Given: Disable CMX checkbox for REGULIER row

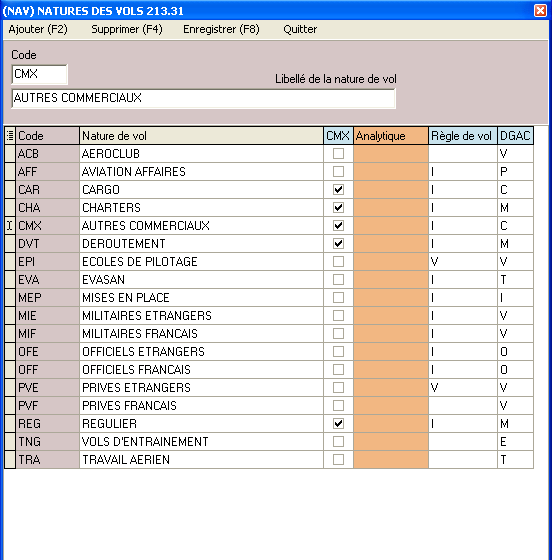Looking at the screenshot, I should pyautogui.click(x=338, y=424).
